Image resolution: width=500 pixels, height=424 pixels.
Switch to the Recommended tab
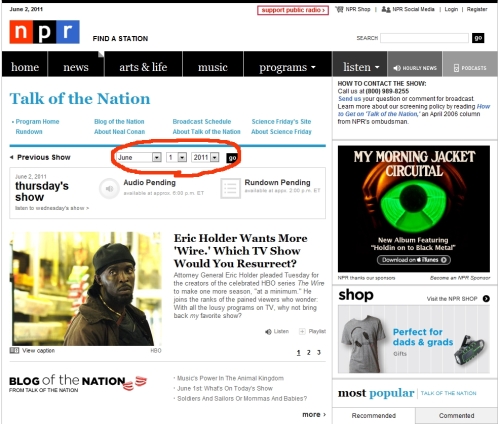[374, 416]
